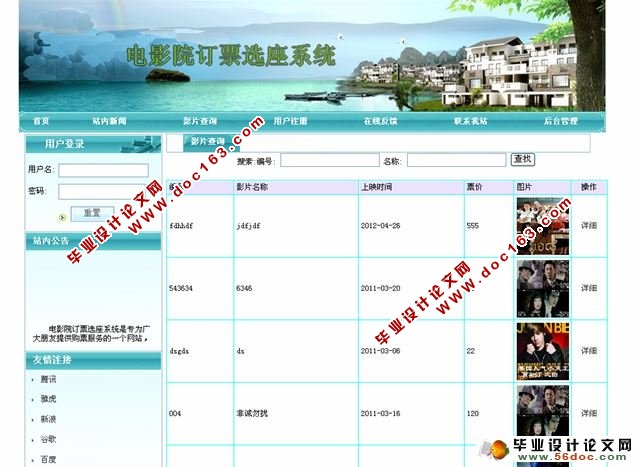
Task: Open 详细 for movie 6346
Action: coord(589,288)
